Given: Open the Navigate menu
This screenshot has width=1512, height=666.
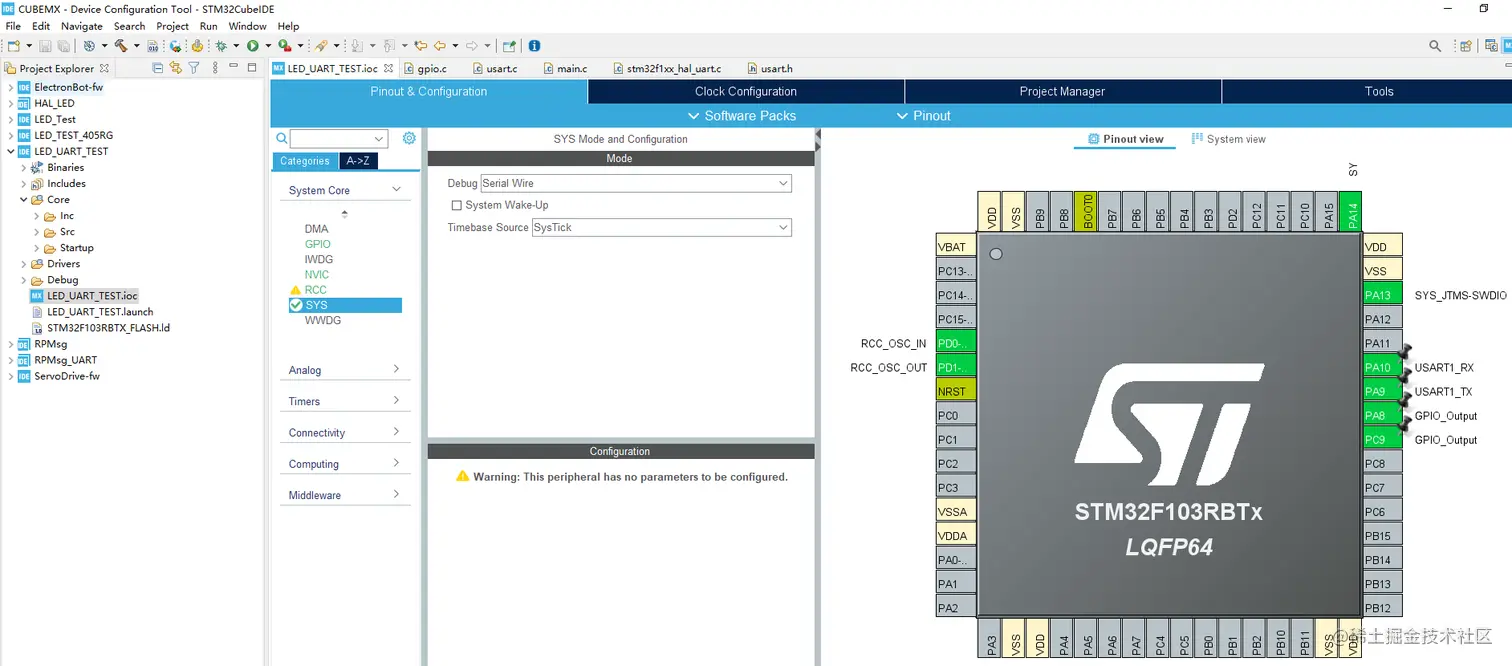Looking at the screenshot, I should click(x=82, y=26).
